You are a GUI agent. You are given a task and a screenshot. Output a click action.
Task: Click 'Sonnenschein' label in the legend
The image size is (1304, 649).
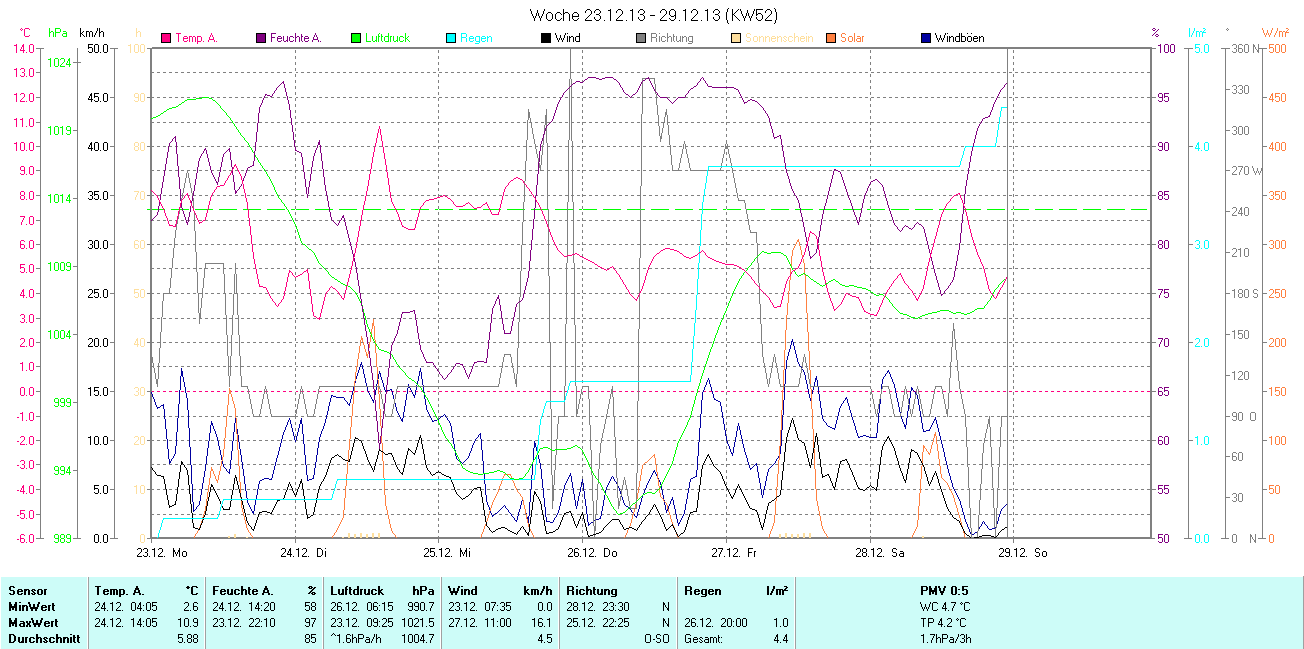click(779, 38)
